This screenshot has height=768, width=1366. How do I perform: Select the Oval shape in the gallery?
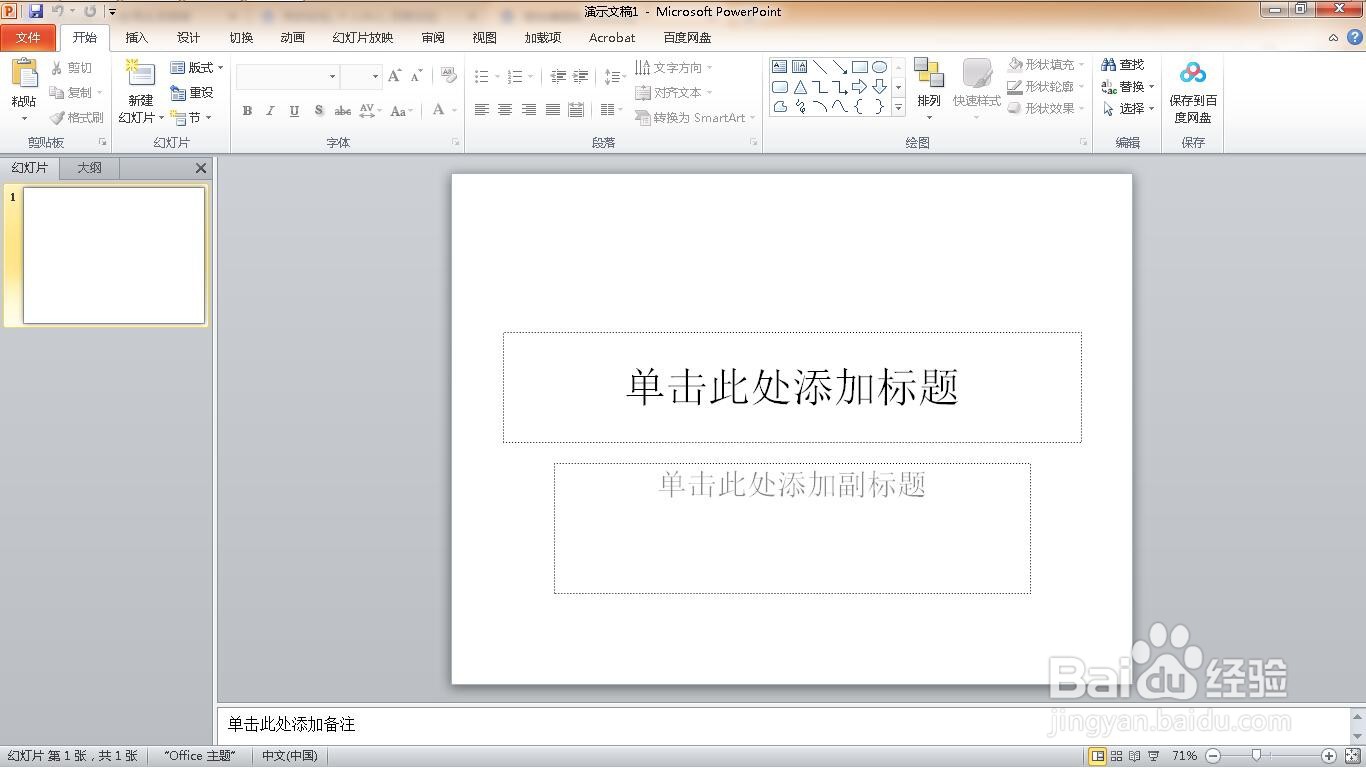click(879, 67)
